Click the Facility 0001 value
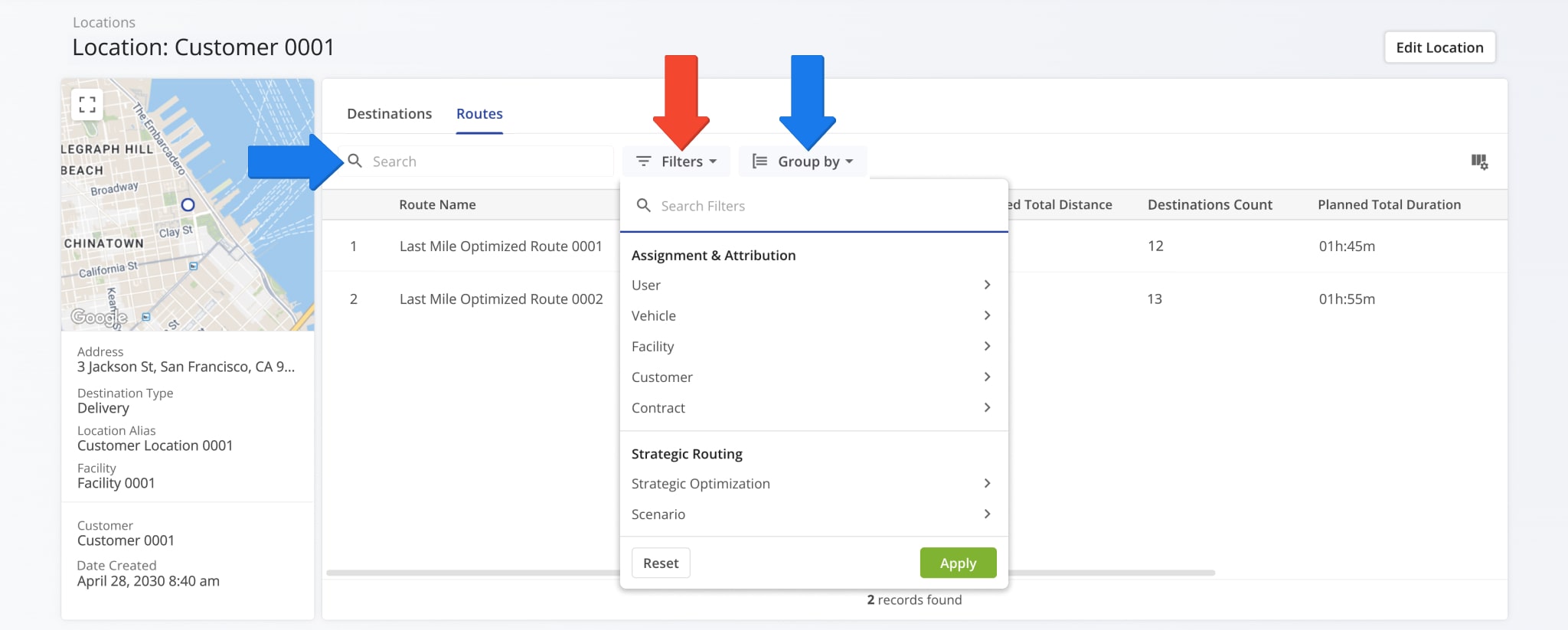Viewport: 1568px width, 630px height. [x=116, y=483]
